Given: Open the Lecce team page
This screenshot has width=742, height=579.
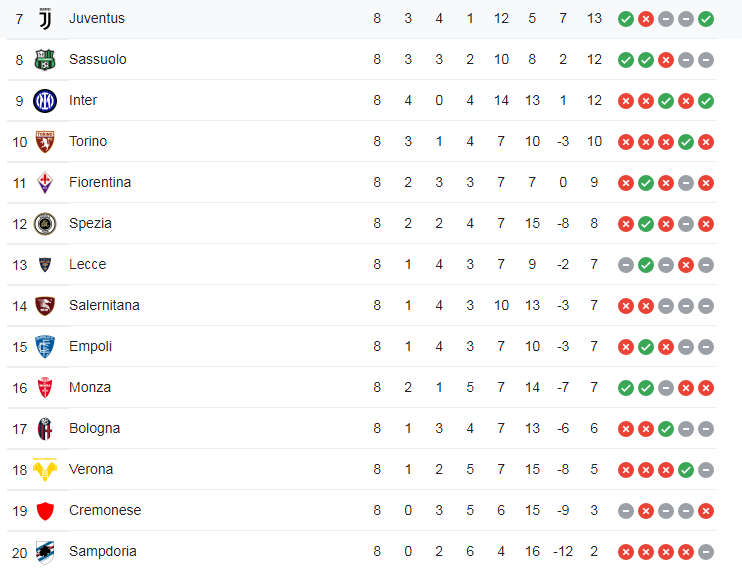Looking at the screenshot, I should pyautogui.click(x=87, y=264).
